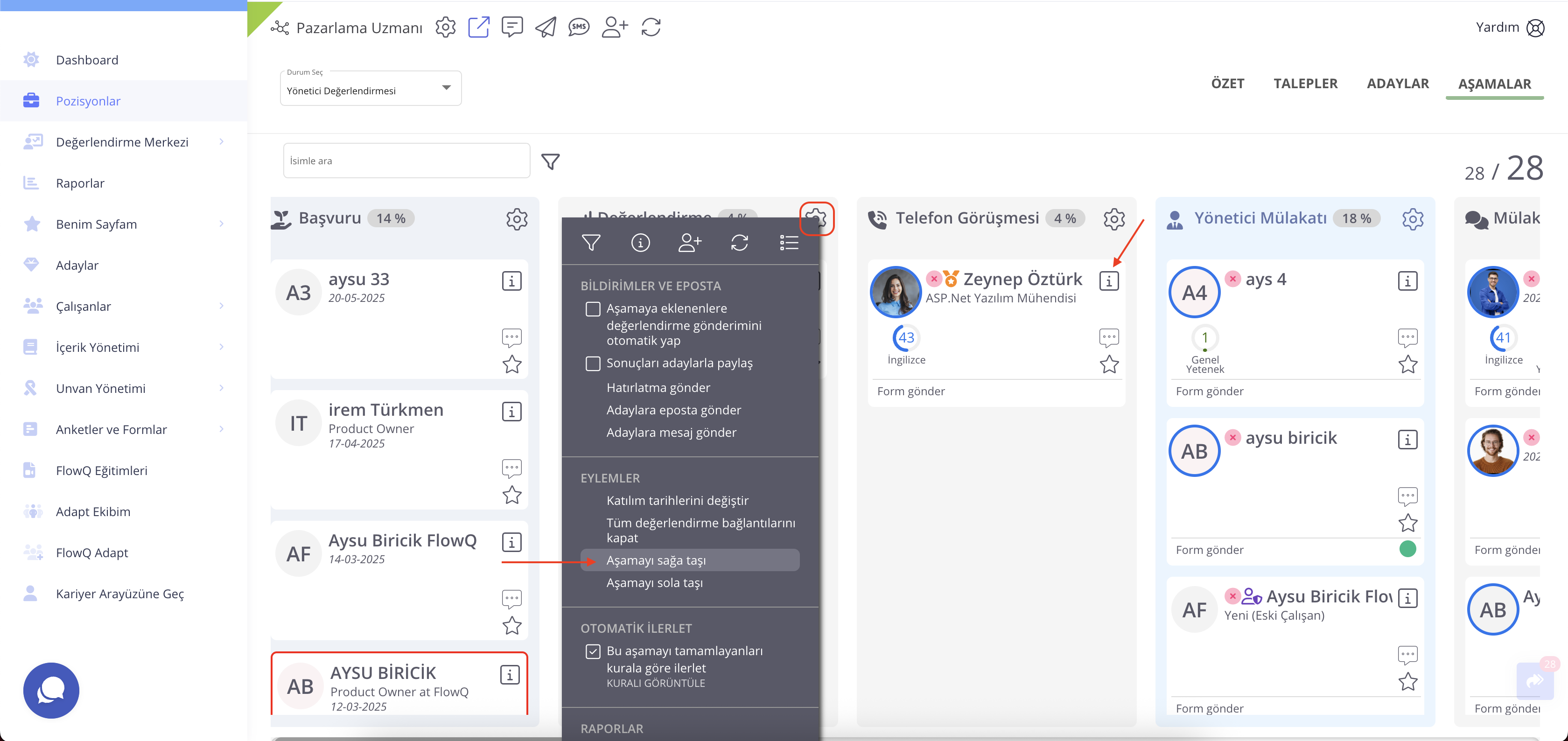Screen dimensions: 1568x741
Task: Open Zeynep Öztürk profile photo
Action: coord(896,292)
